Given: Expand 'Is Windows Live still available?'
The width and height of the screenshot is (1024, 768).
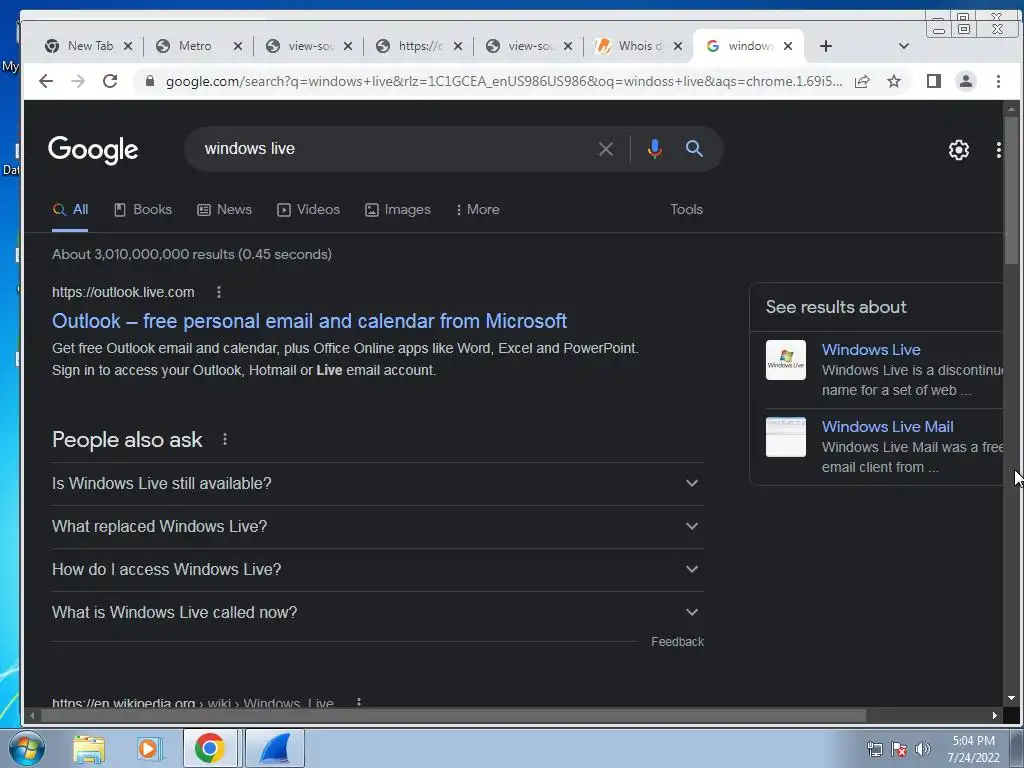Looking at the screenshot, I should [x=377, y=483].
